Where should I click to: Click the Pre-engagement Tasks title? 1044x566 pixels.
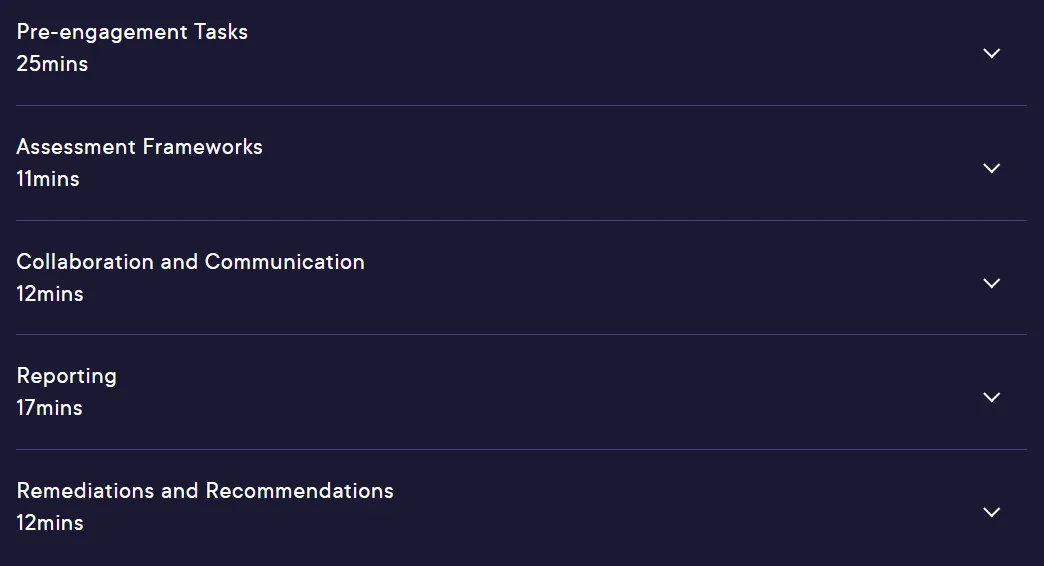(132, 32)
